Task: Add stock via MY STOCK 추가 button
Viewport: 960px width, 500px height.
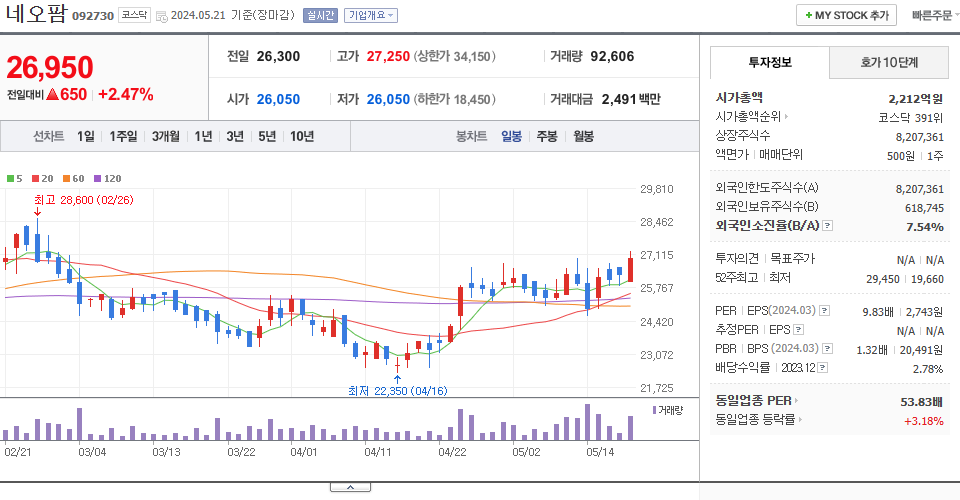Action: (846, 15)
